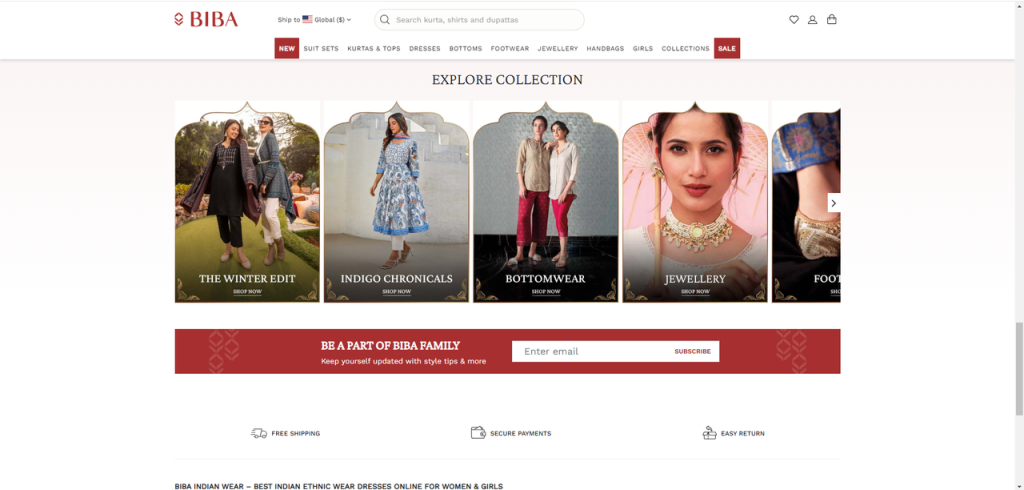Open the user account icon

click(812, 20)
